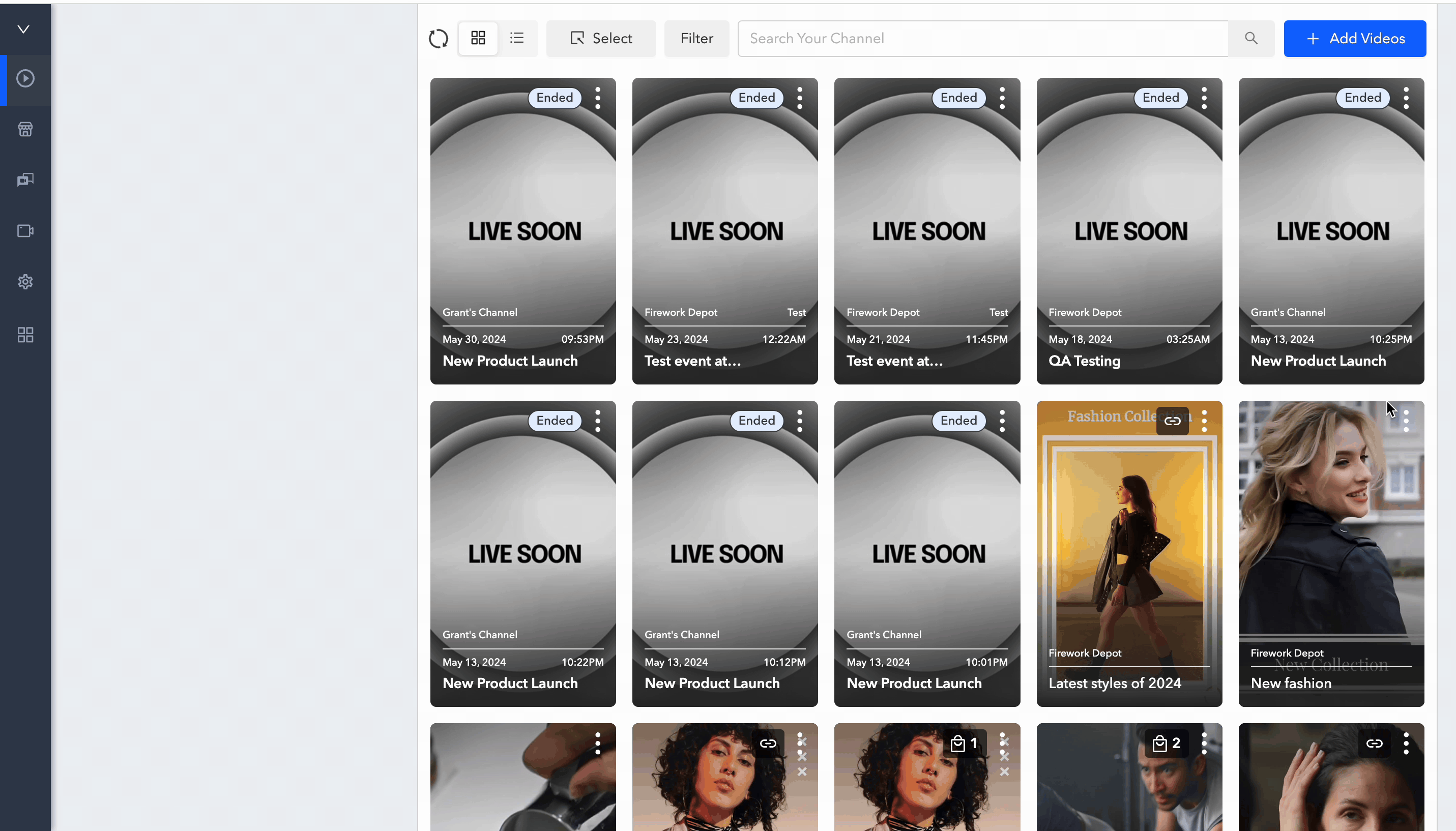Screen dimensions: 1456x831
Task: Open the Videos play-circle section in sidebar
Action: (x=25, y=79)
